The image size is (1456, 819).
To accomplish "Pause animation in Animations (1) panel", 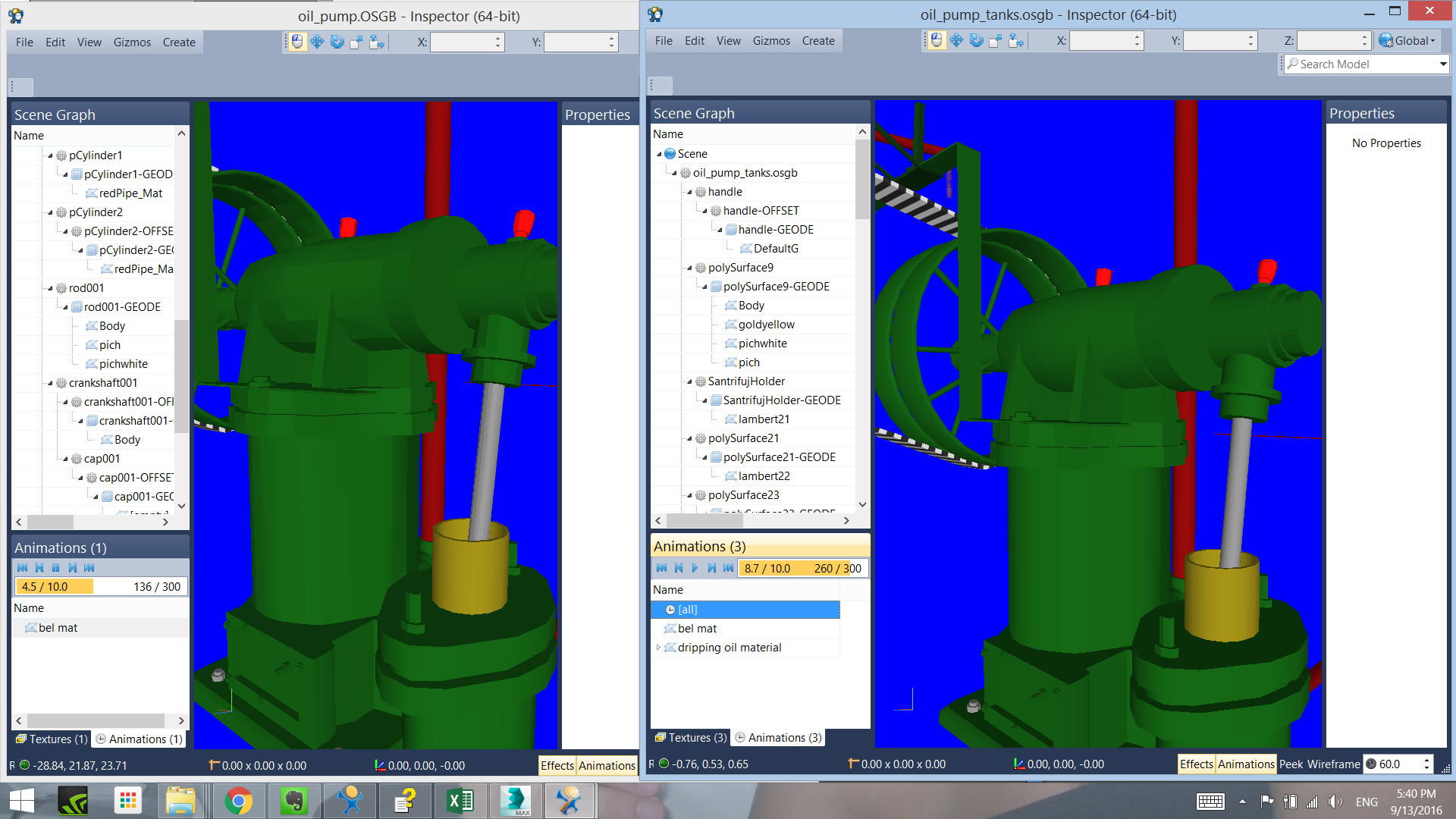I will tap(55, 568).
